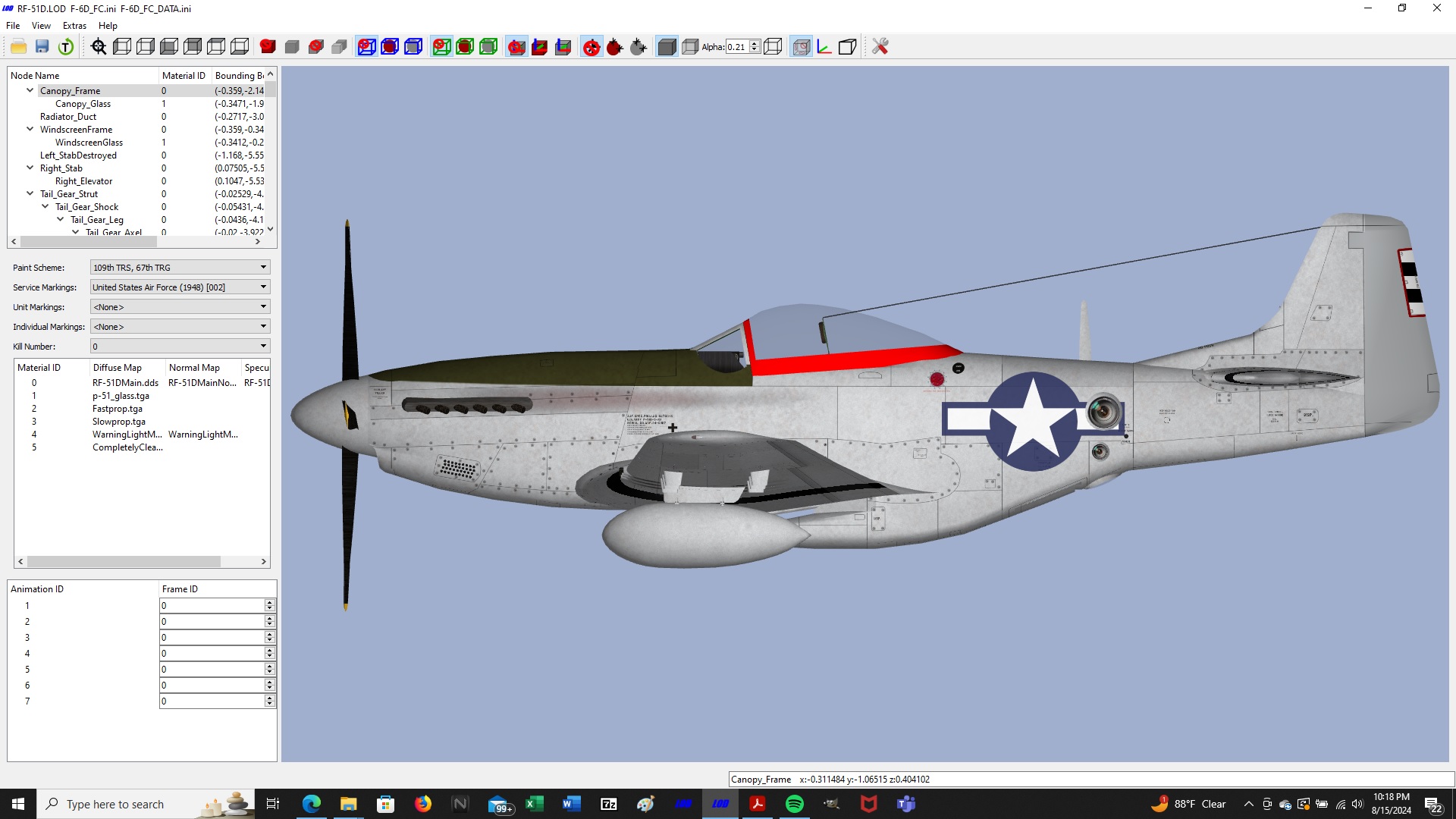Screen dimensions: 1456x819
Task: Click the Normal Map column header
Action: click(x=203, y=368)
